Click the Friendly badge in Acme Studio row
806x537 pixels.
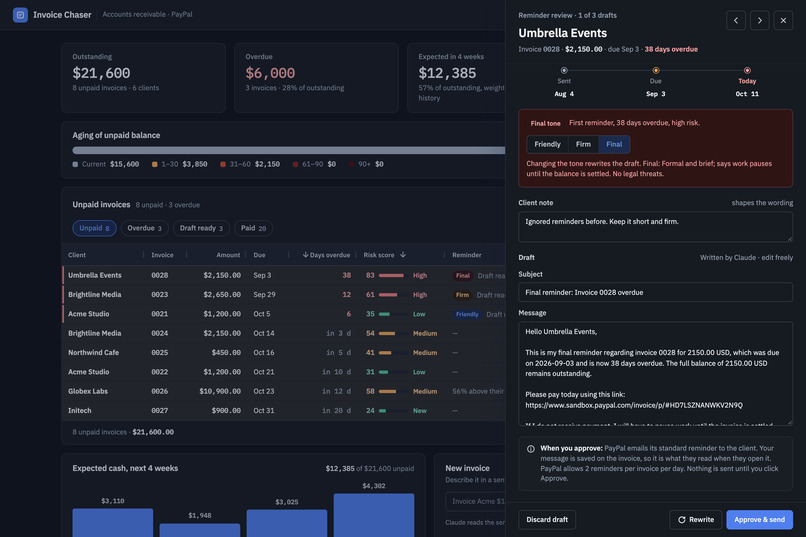tap(467, 314)
